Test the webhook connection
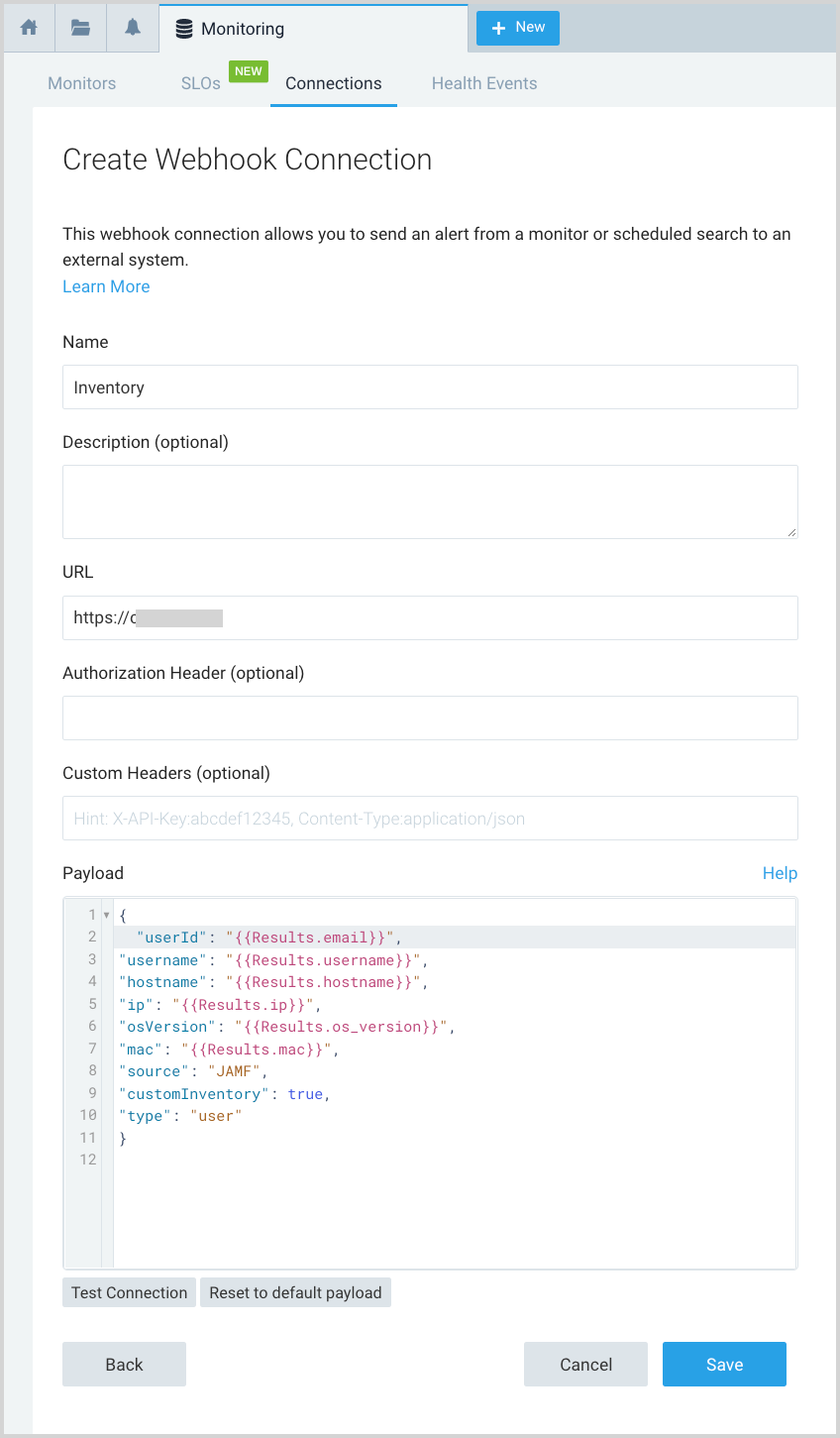This screenshot has height=1438, width=840. tap(129, 1292)
